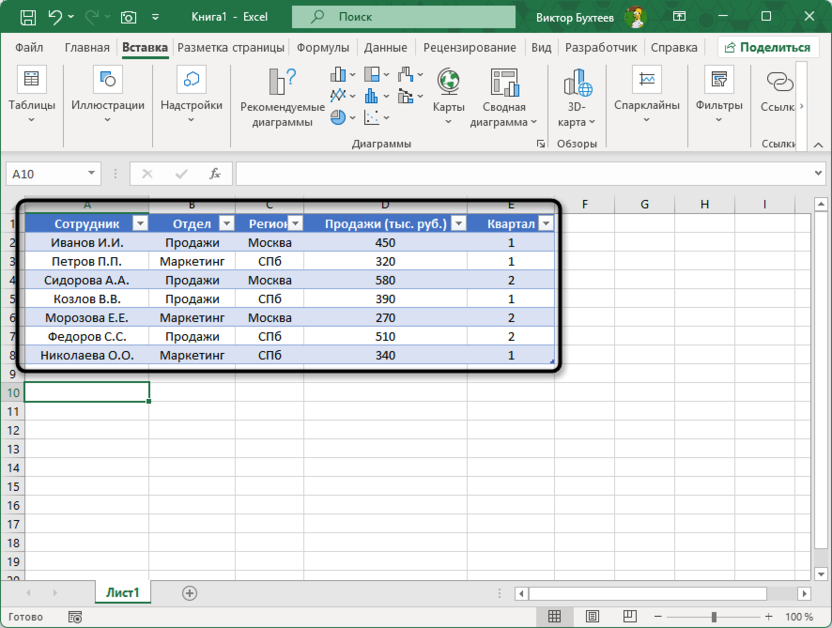Image resolution: width=832 pixels, height=628 pixels.
Task: Click the Save icon in the title bar
Action: coord(27,17)
